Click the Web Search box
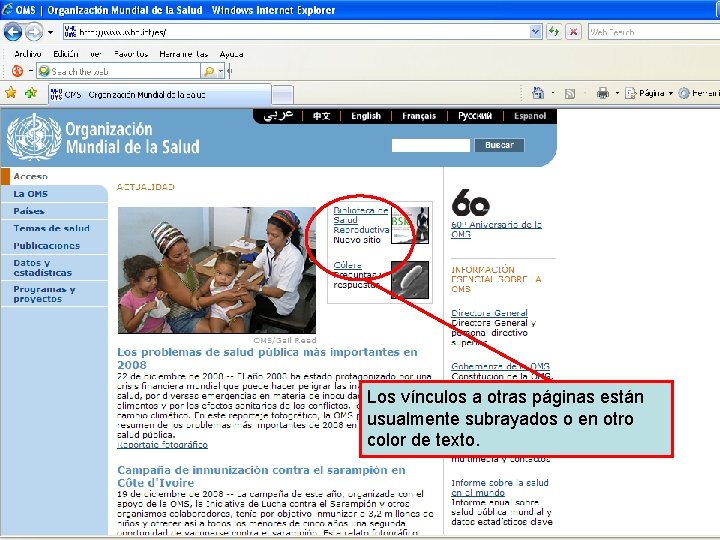 (x=653, y=32)
